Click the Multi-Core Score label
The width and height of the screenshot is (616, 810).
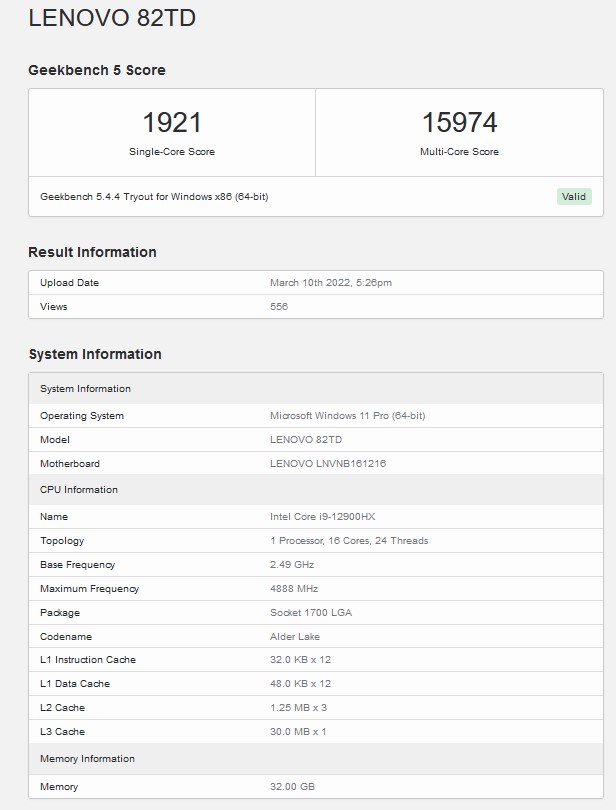459,152
